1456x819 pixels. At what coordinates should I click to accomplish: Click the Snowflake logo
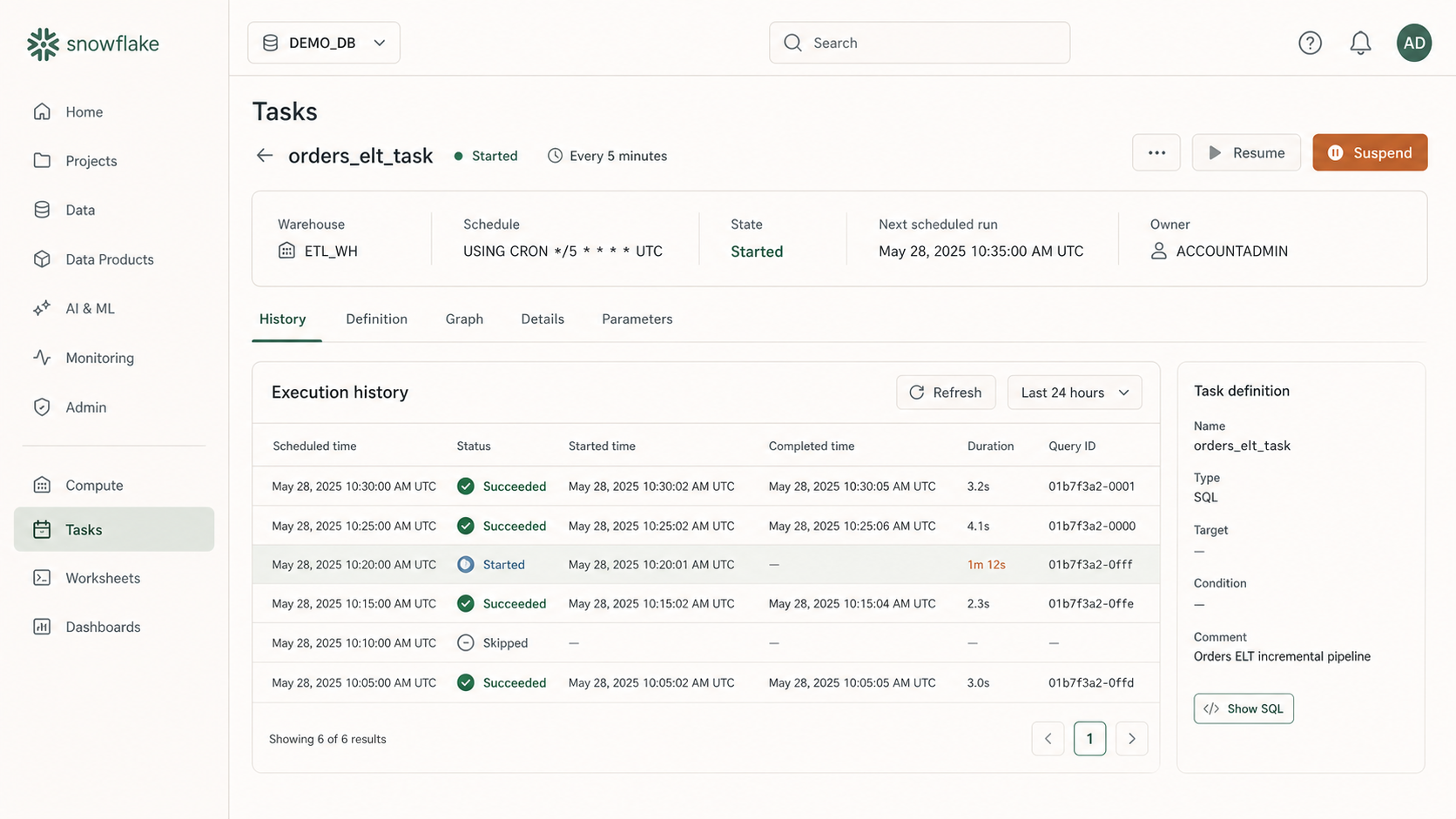coord(92,44)
